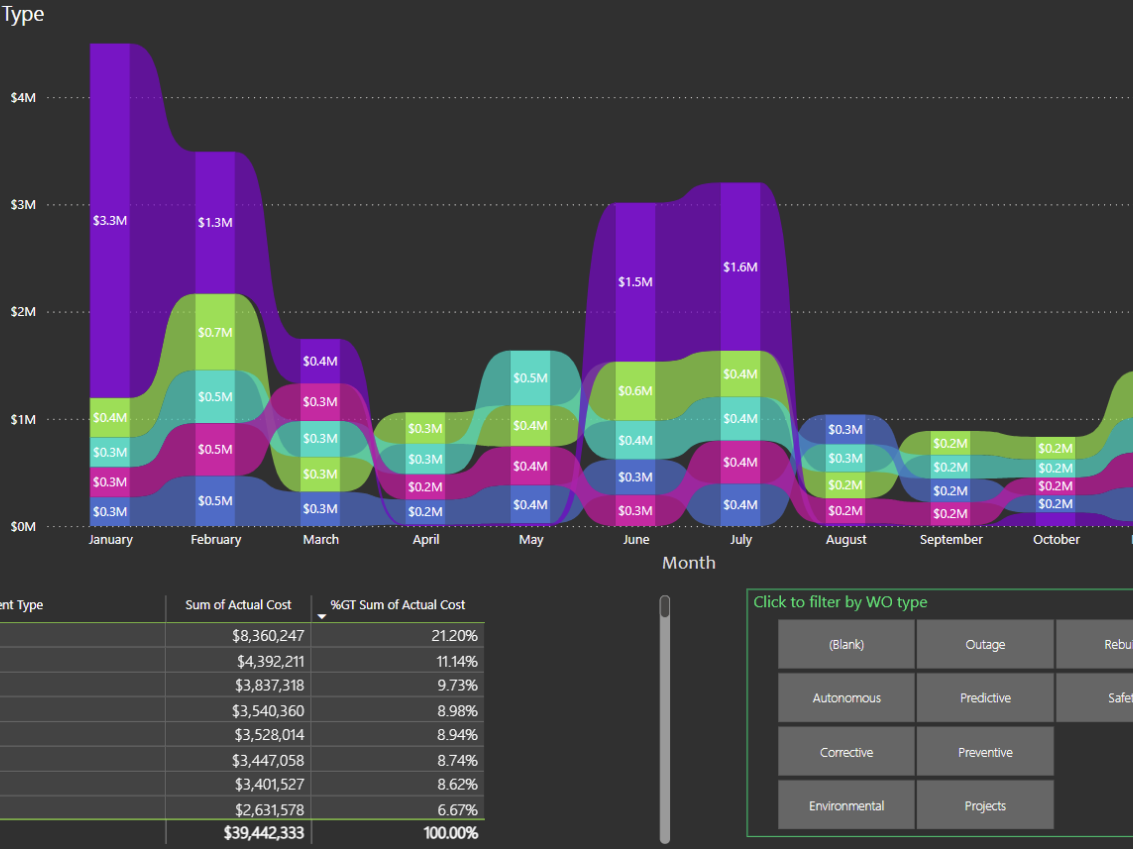Click the June $1.5M purple segment
1133x850 pixels.
tap(635, 282)
